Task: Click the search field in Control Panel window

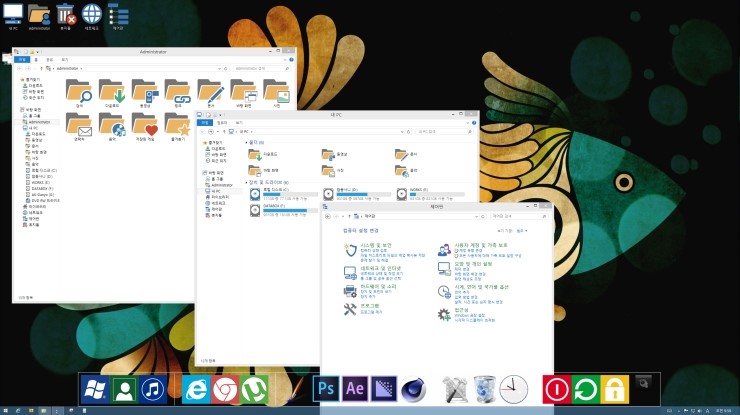Action: 519,216
